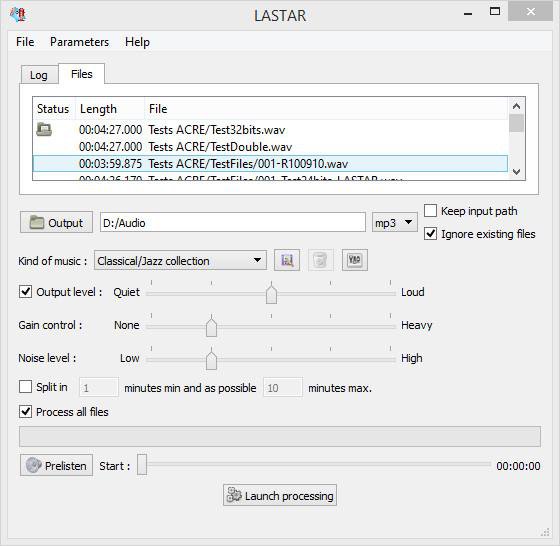Open the Parameters menu

(x=79, y=42)
